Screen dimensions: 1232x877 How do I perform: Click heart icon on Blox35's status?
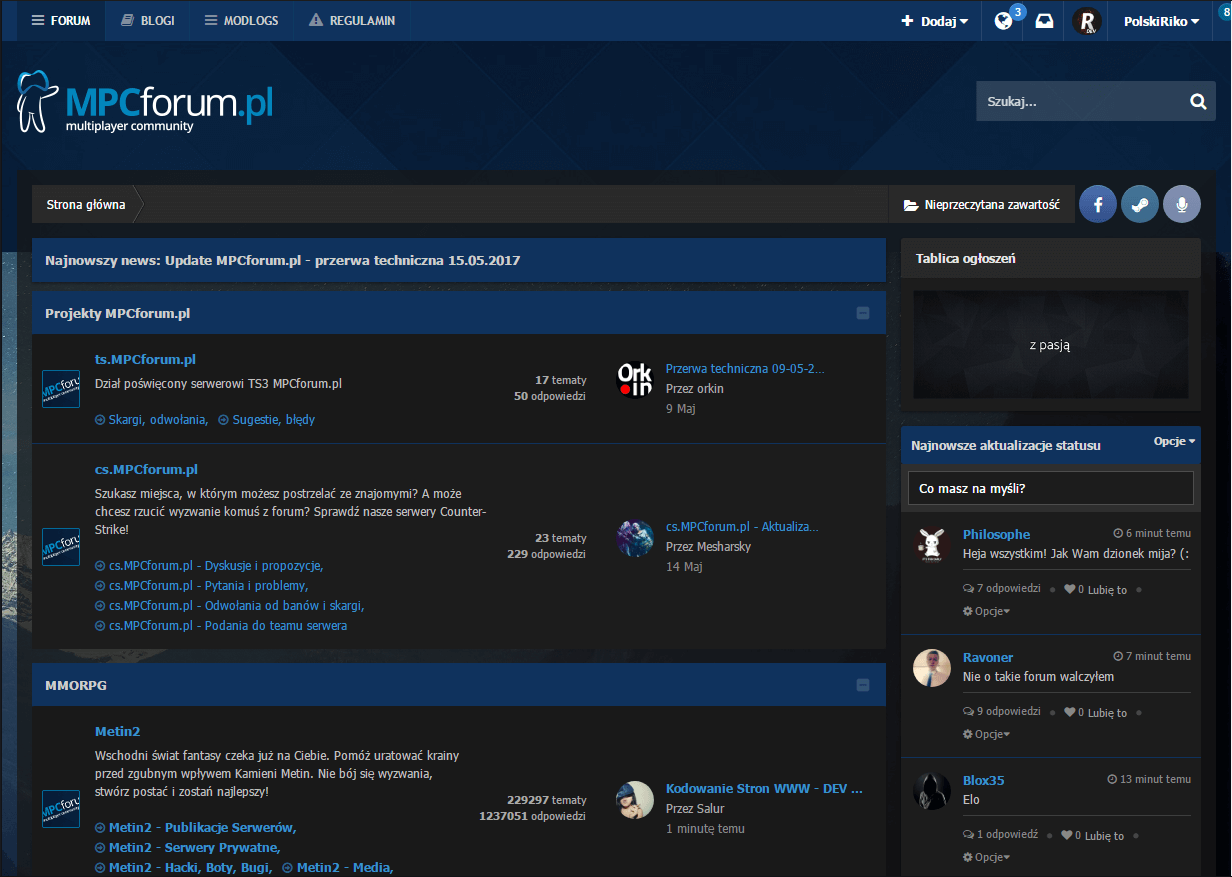(x=1066, y=835)
